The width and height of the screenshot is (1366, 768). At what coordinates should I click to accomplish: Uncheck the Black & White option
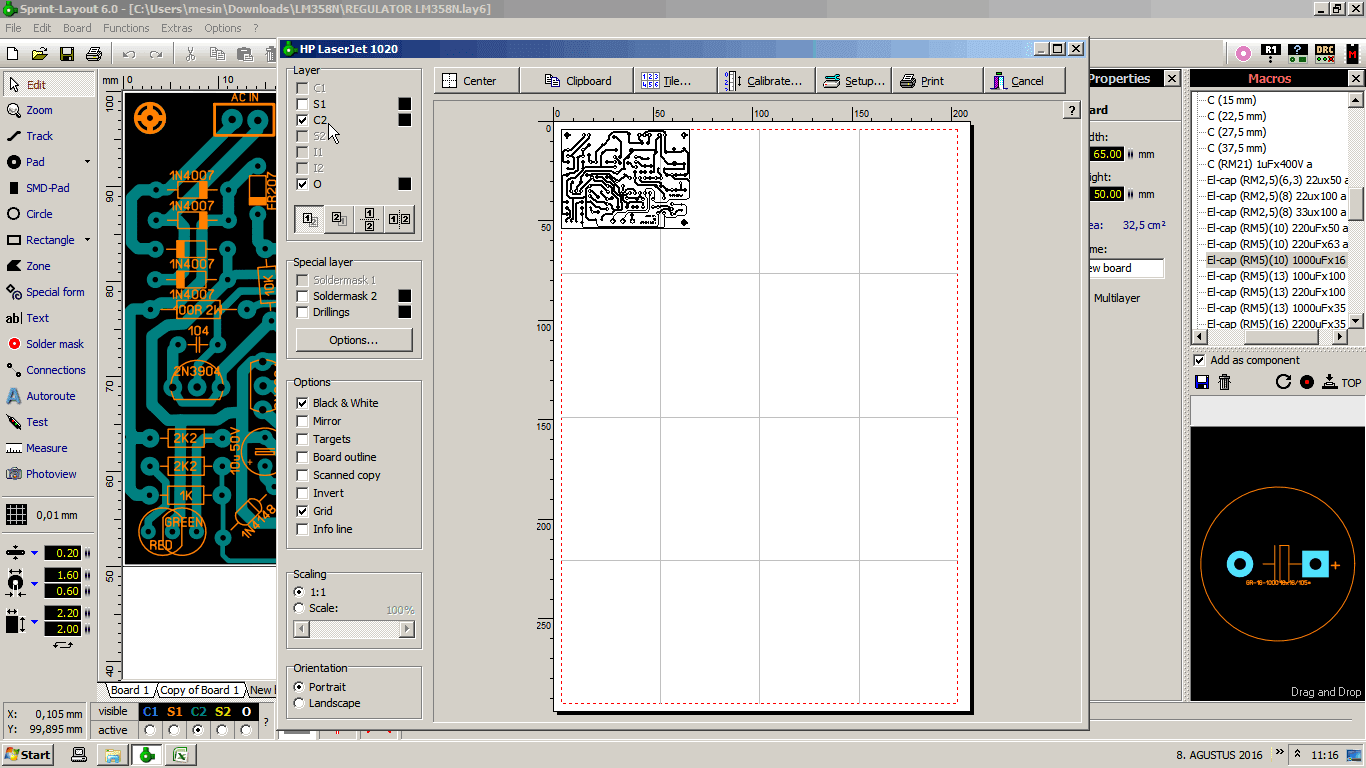coord(303,403)
